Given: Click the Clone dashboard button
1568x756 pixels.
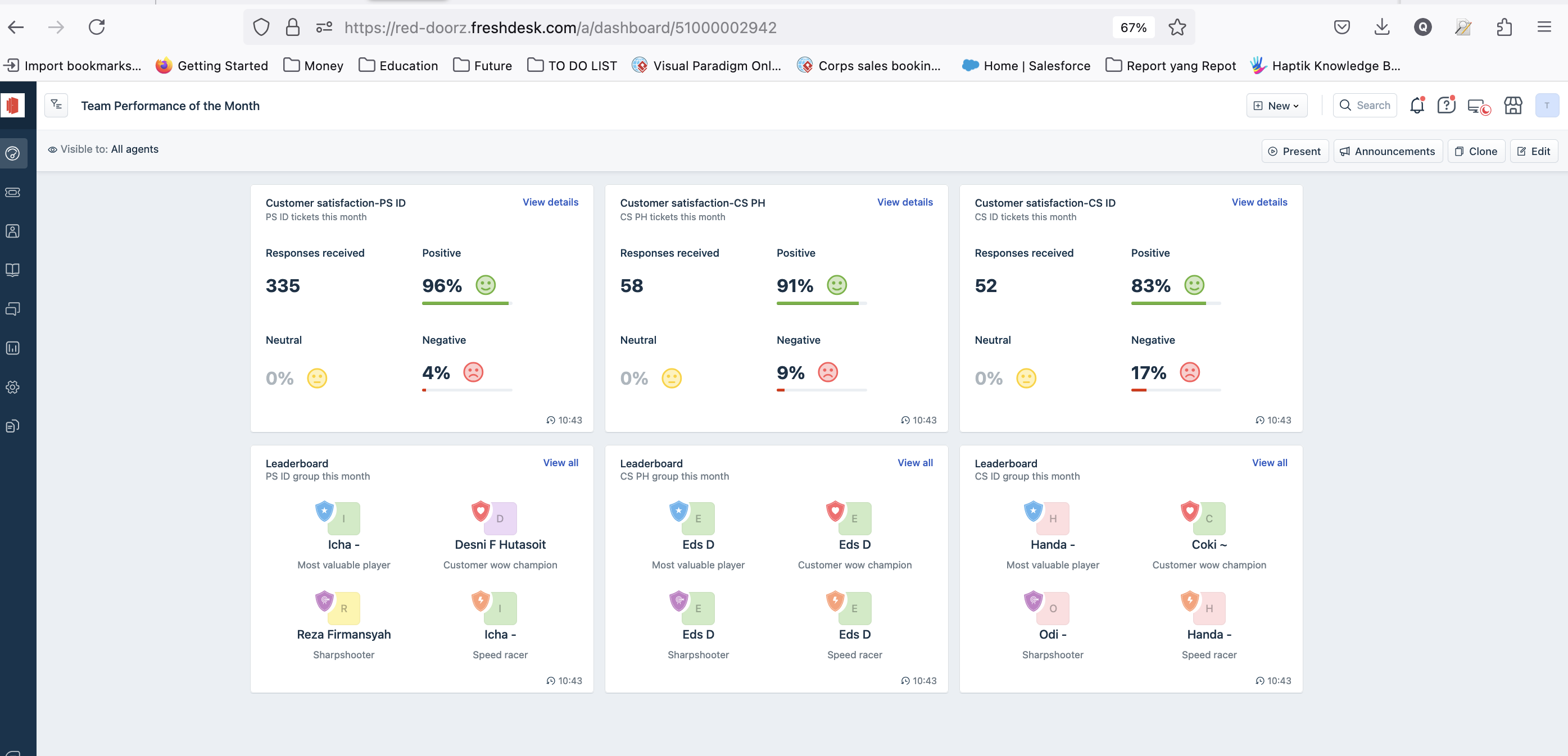Looking at the screenshot, I should pyautogui.click(x=1475, y=151).
